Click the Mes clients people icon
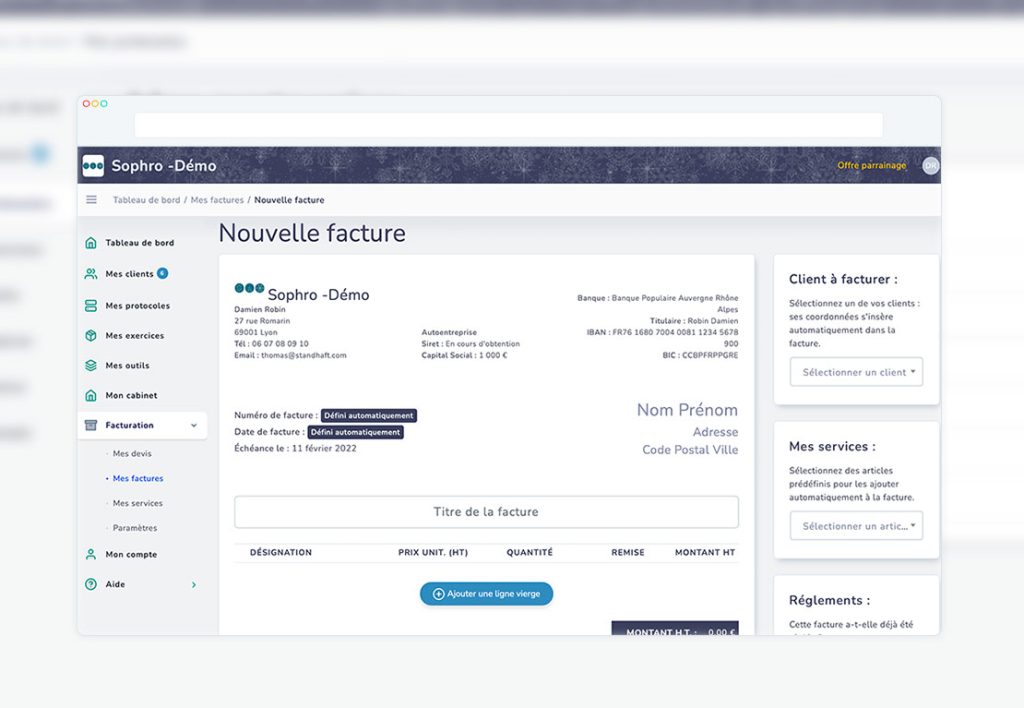The height and width of the screenshot is (708, 1024). [x=91, y=274]
